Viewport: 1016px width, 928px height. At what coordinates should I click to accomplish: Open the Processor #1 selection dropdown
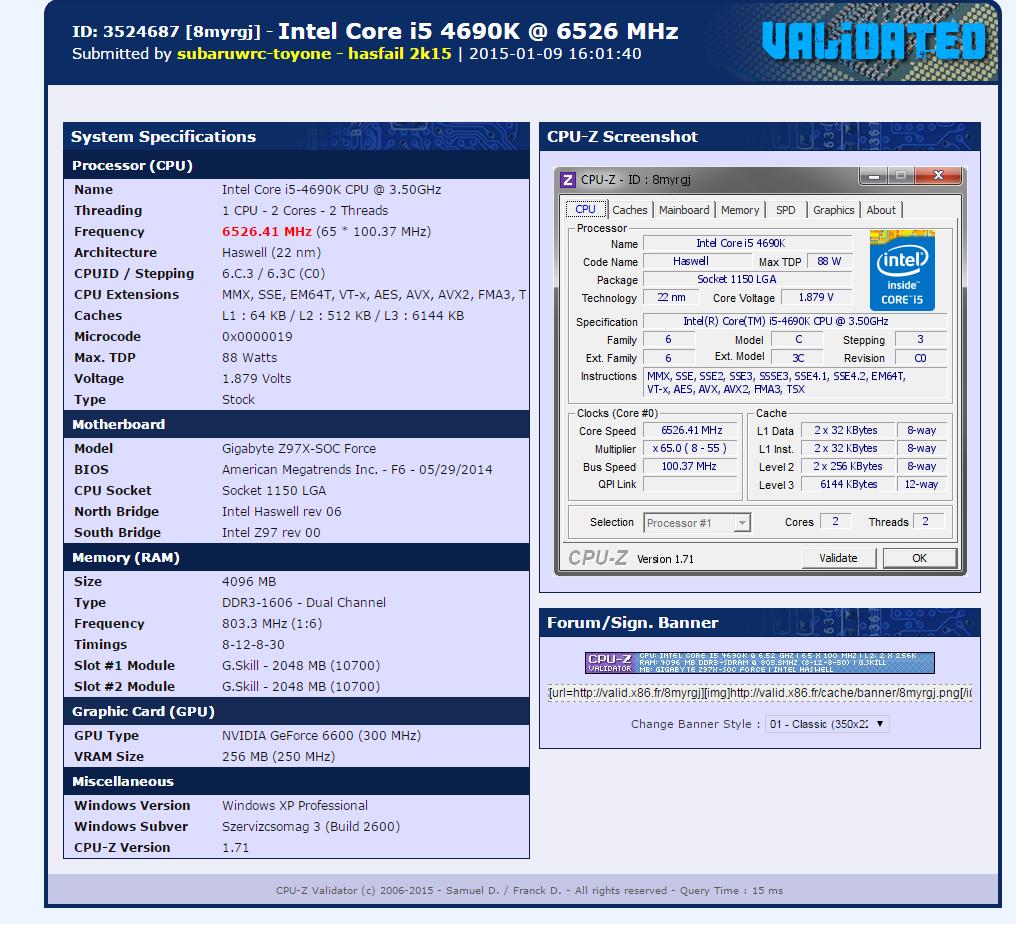click(697, 522)
